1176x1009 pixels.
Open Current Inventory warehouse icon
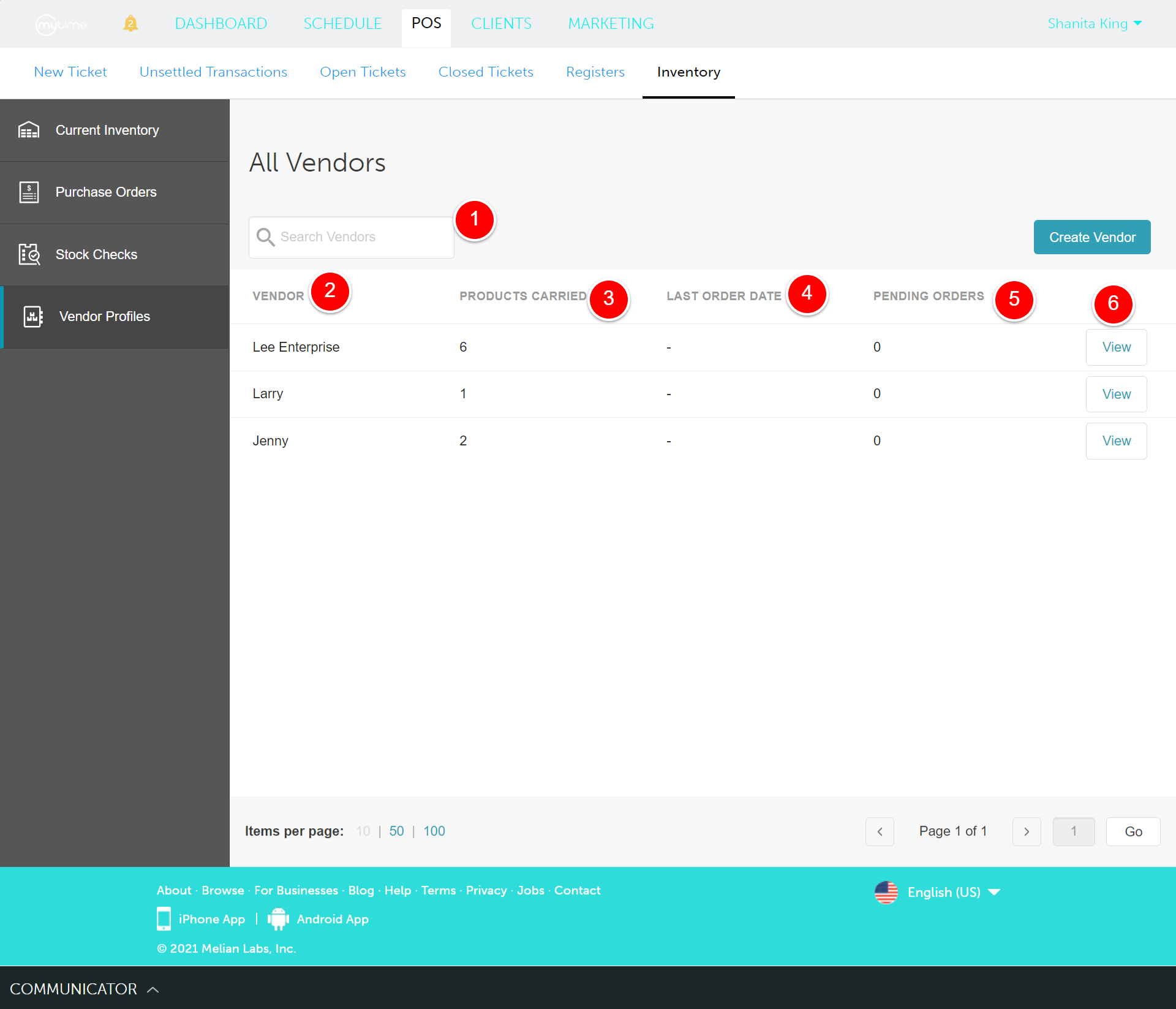(29, 130)
